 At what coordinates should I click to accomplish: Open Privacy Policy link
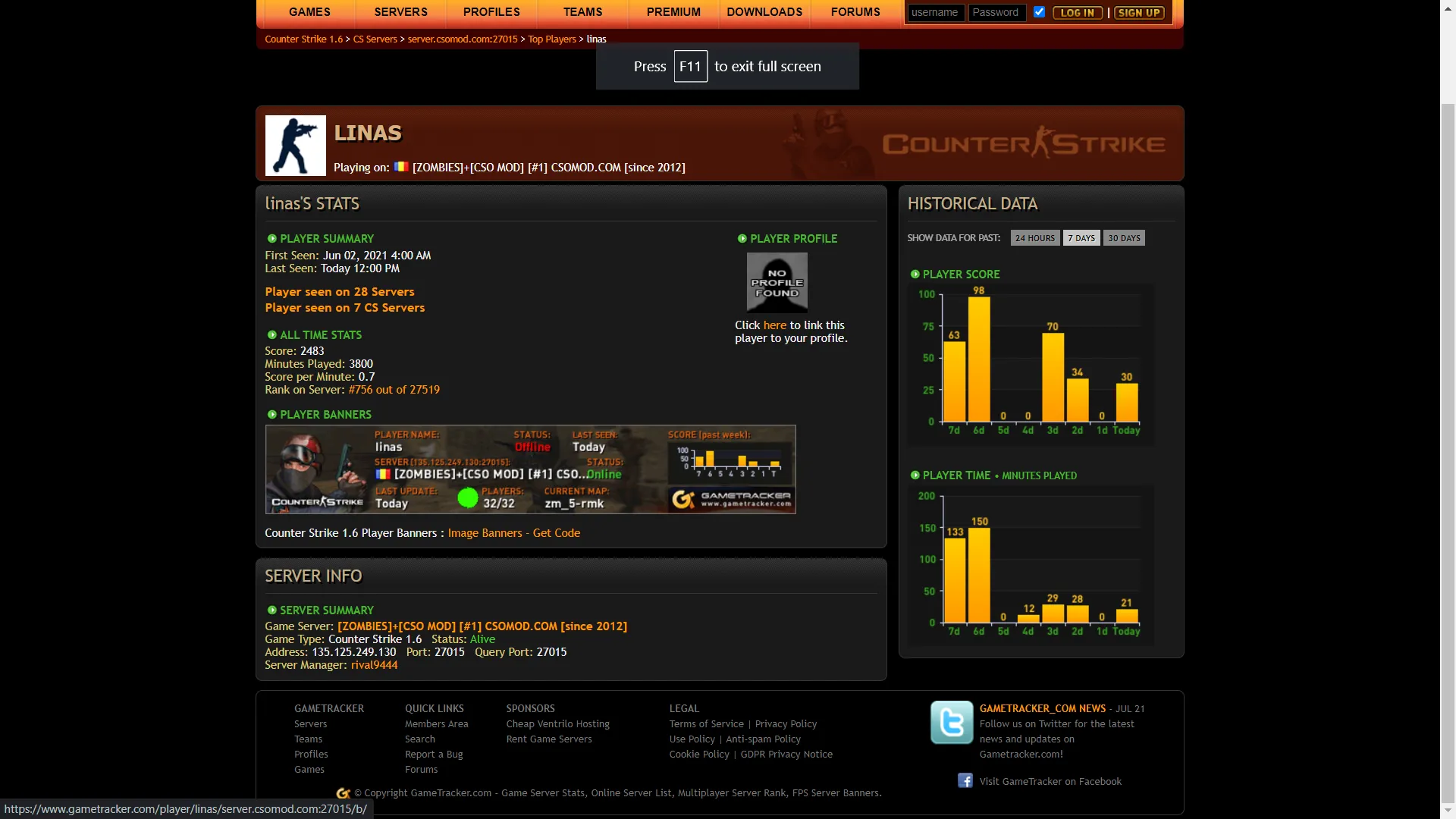786,724
